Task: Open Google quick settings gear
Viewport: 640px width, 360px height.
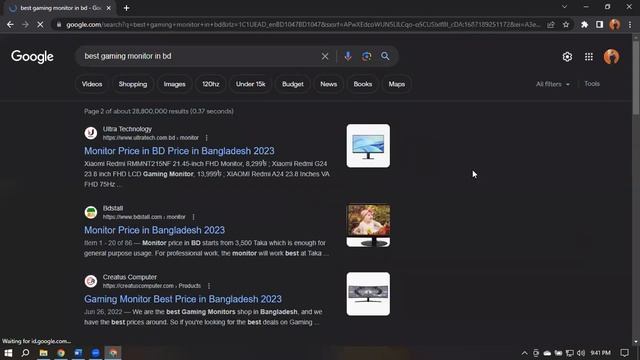Action: pos(567,57)
